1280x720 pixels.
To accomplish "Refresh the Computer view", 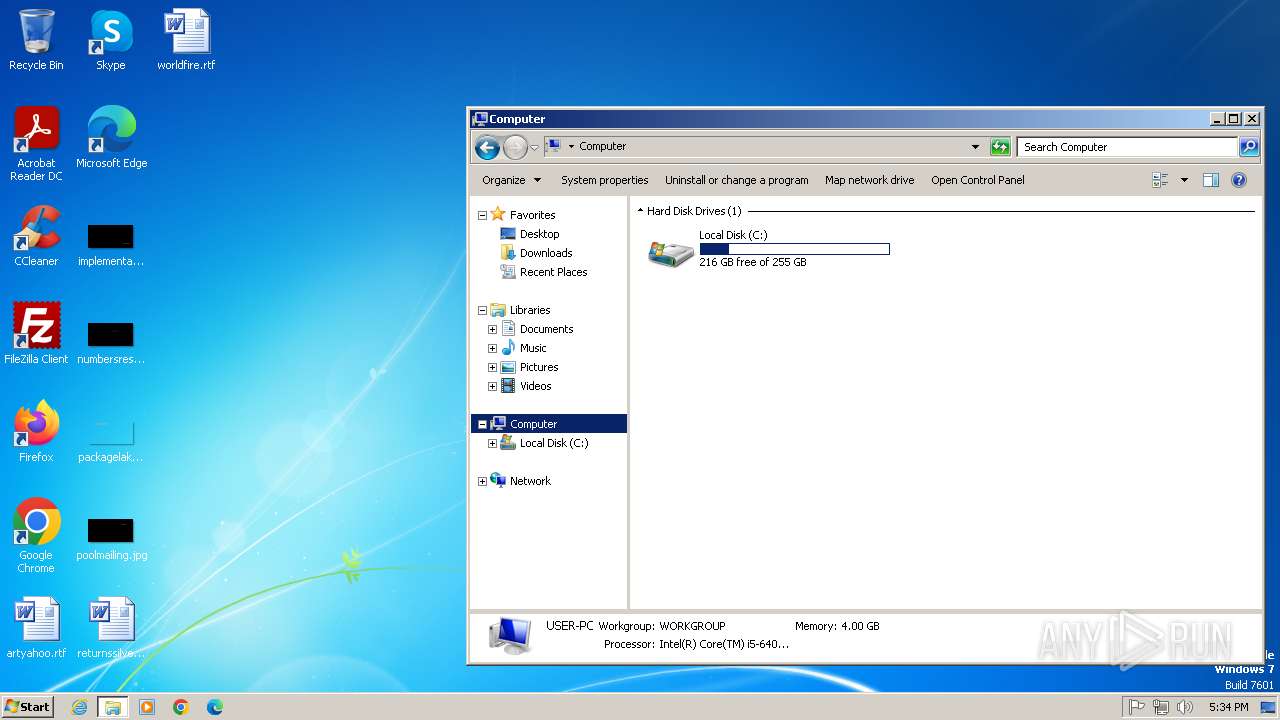I will click(x=1000, y=147).
